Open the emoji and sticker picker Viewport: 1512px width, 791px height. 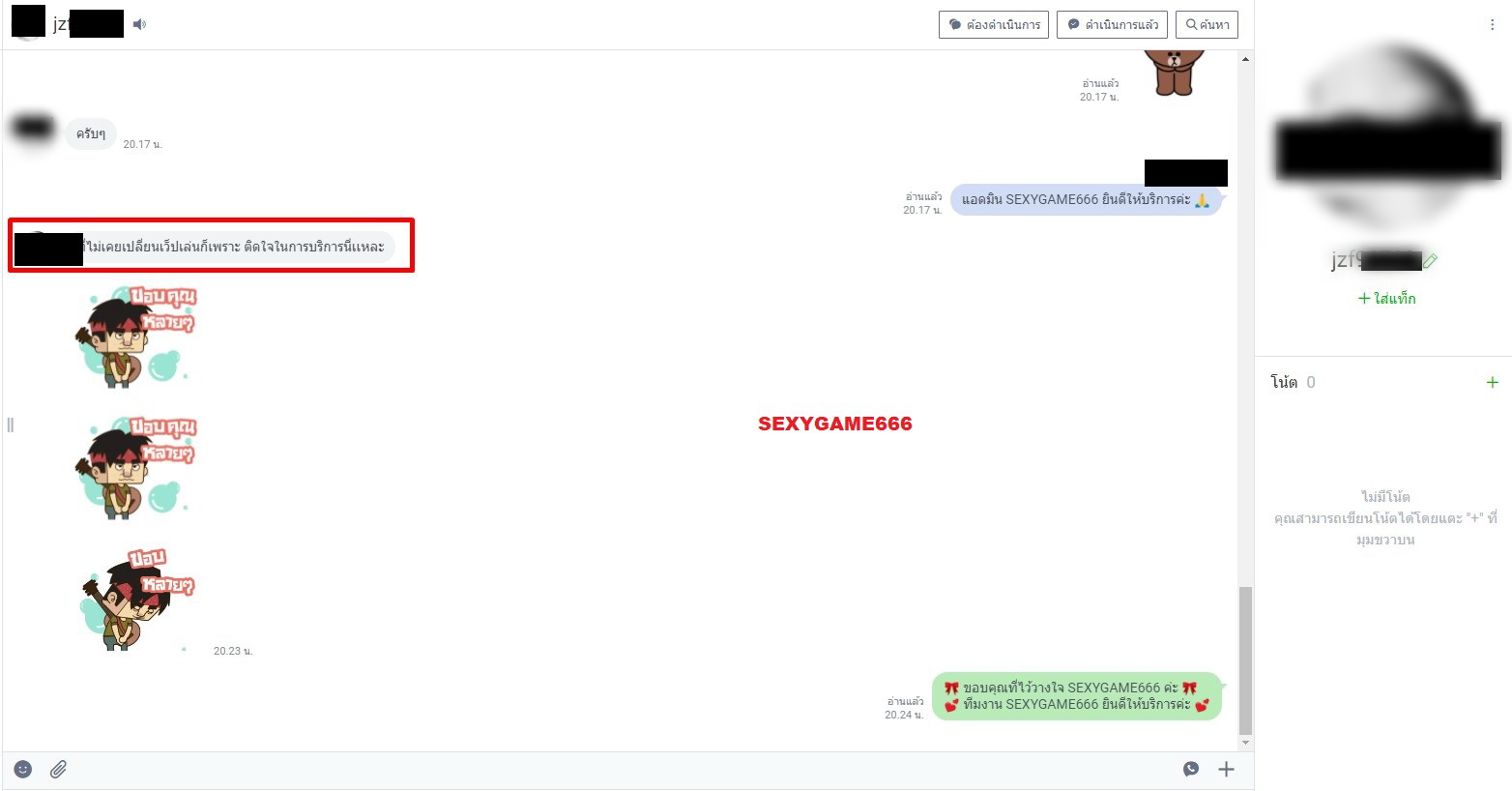click(23, 769)
